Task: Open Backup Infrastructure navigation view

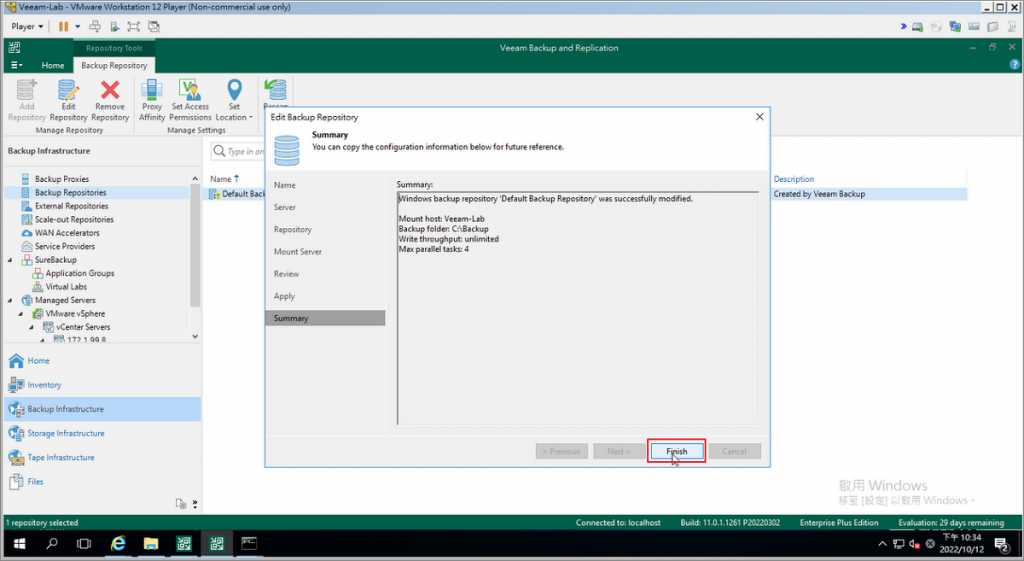Action: [103, 409]
